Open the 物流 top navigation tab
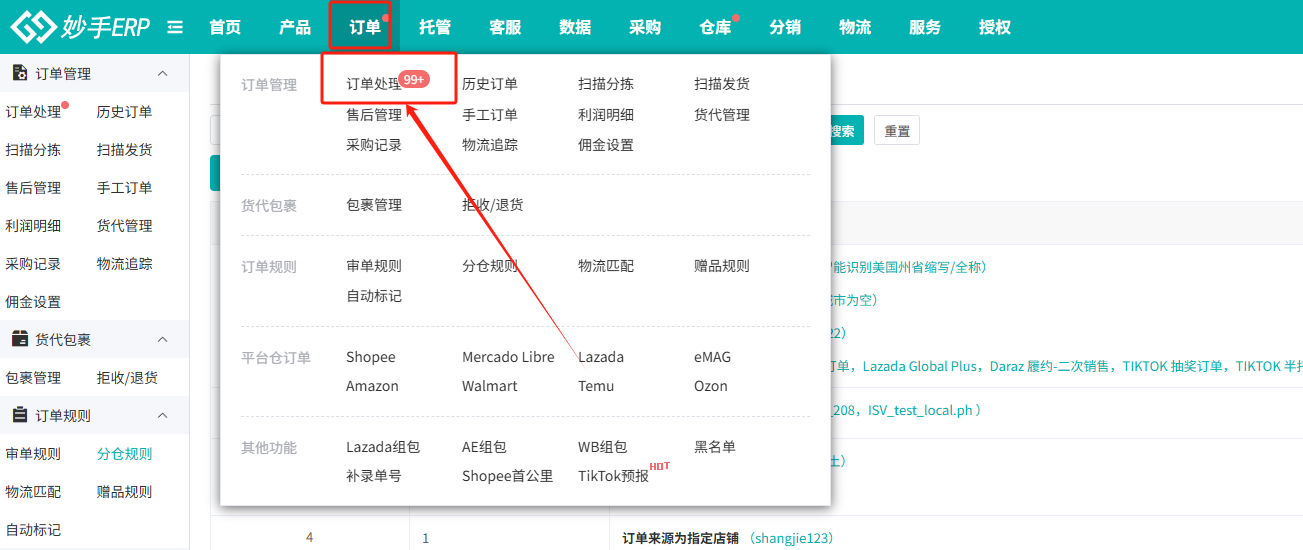This screenshot has height=550, width=1303. pyautogui.click(x=855, y=27)
